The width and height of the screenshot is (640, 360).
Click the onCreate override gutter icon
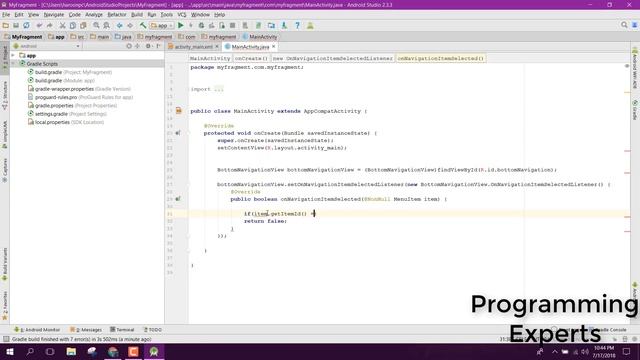coord(178,133)
